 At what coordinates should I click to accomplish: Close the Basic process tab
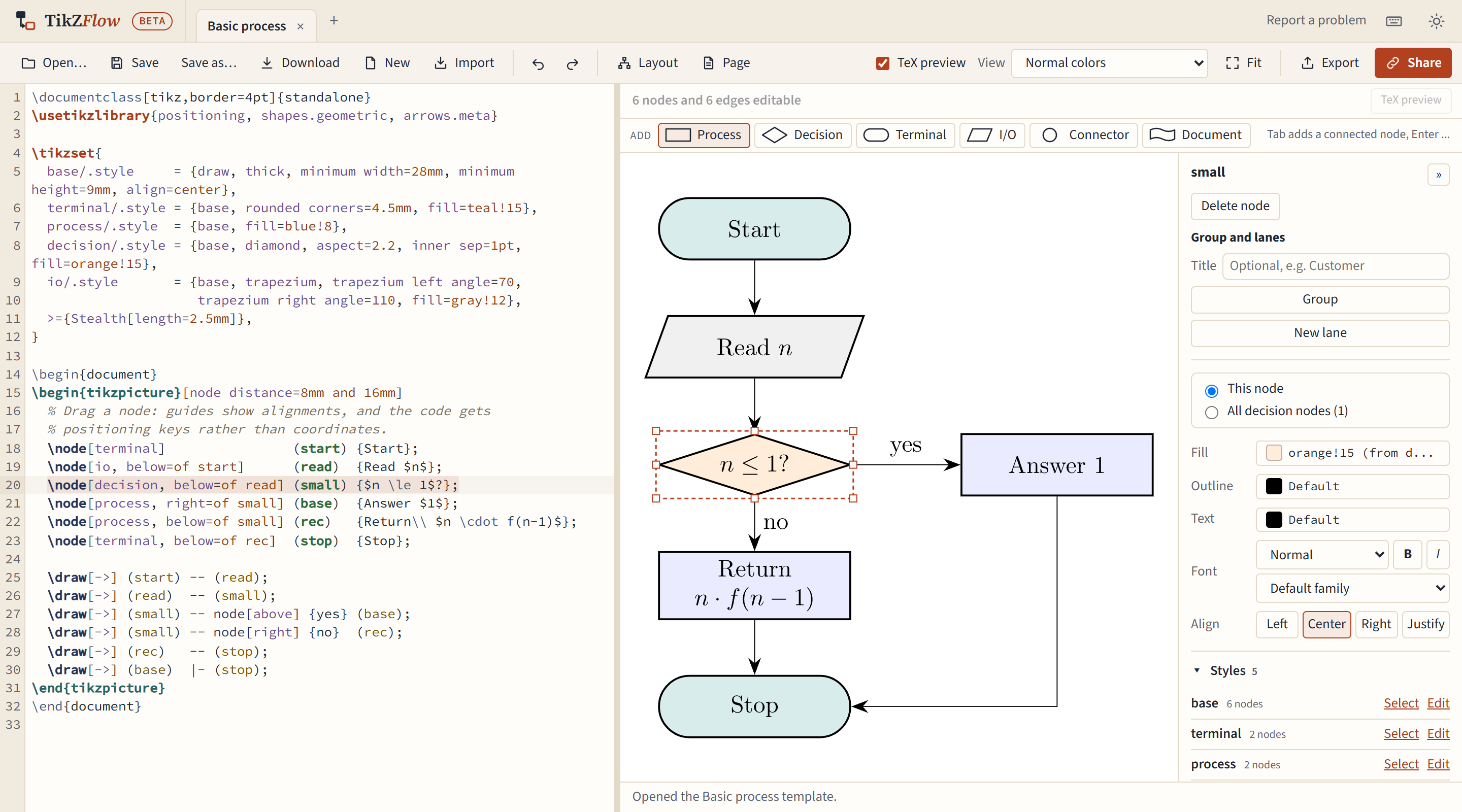pos(301,27)
